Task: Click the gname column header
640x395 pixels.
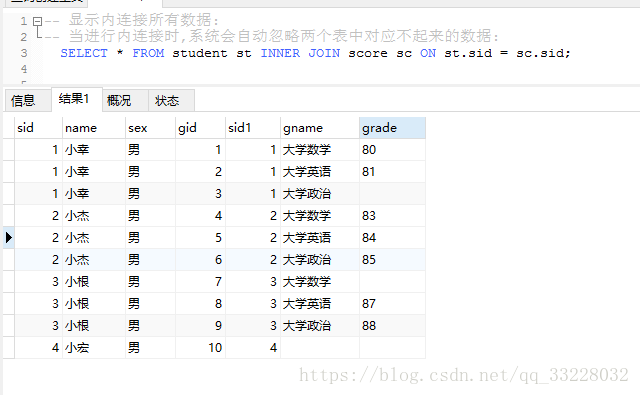Action: pos(320,128)
